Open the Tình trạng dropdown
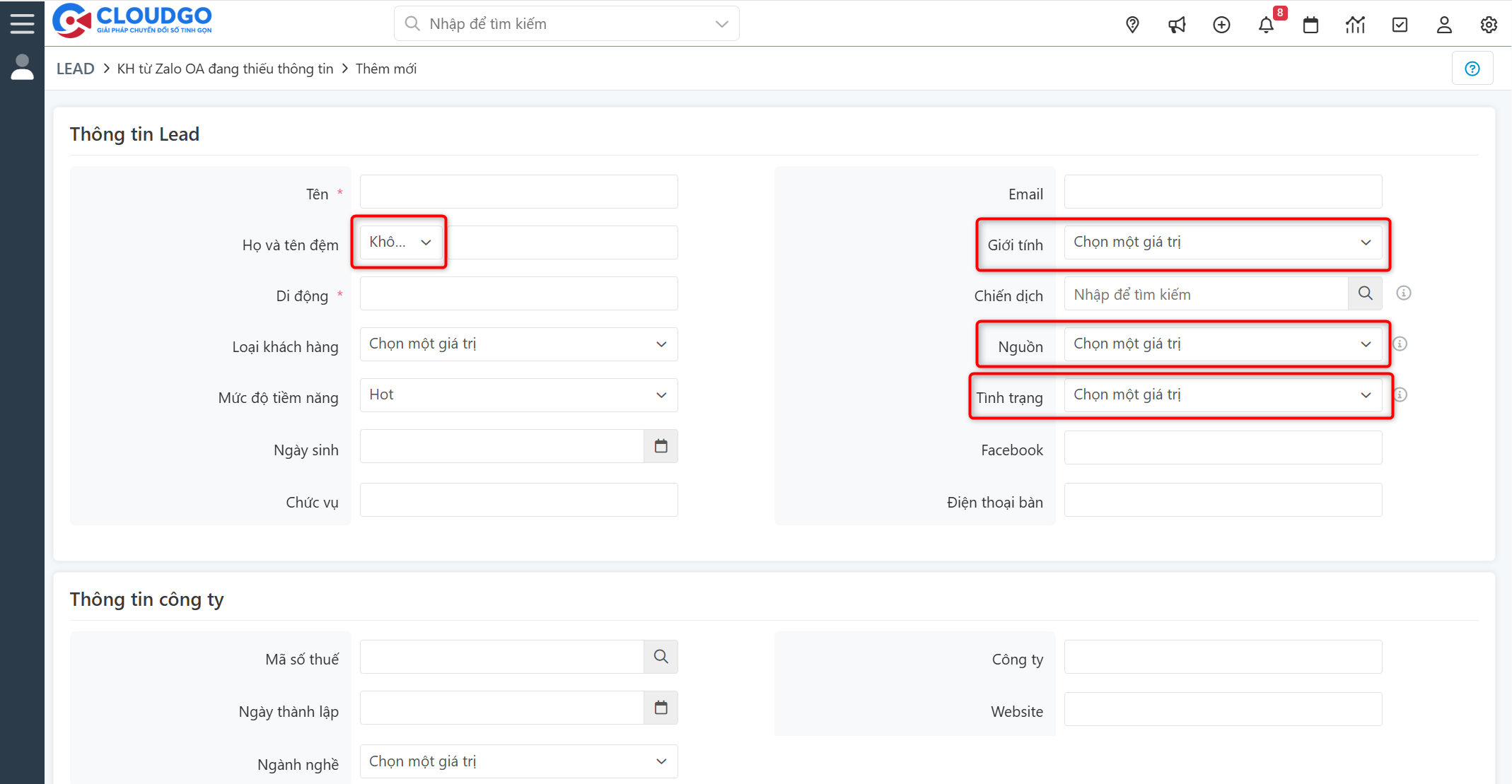Image resolution: width=1512 pixels, height=784 pixels. [x=1223, y=395]
